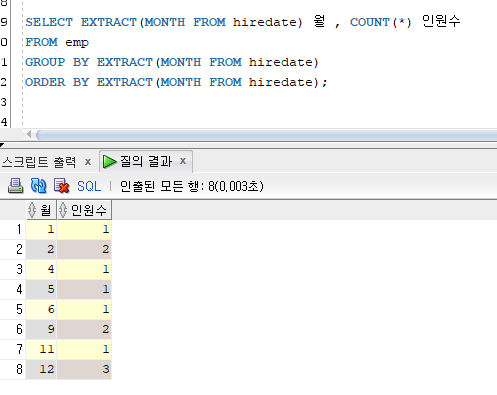Click the GROUP BY line in the editor
This screenshot has width=497, height=395.
point(172,62)
